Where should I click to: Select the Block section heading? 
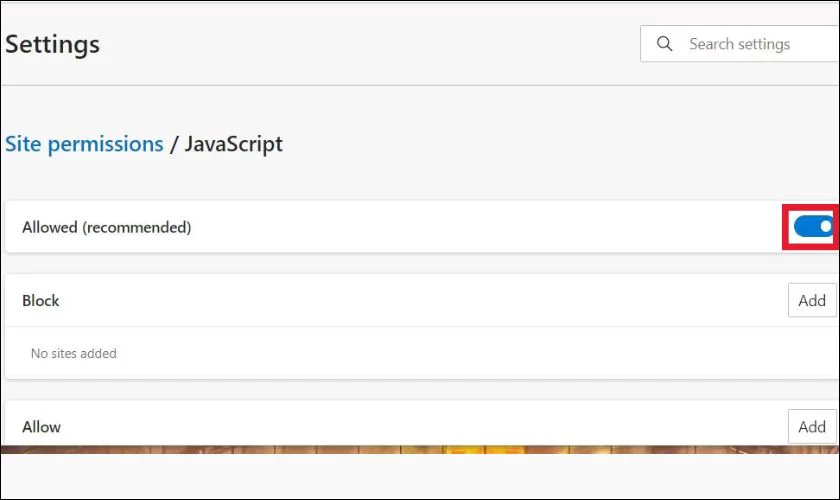coord(41,301)
